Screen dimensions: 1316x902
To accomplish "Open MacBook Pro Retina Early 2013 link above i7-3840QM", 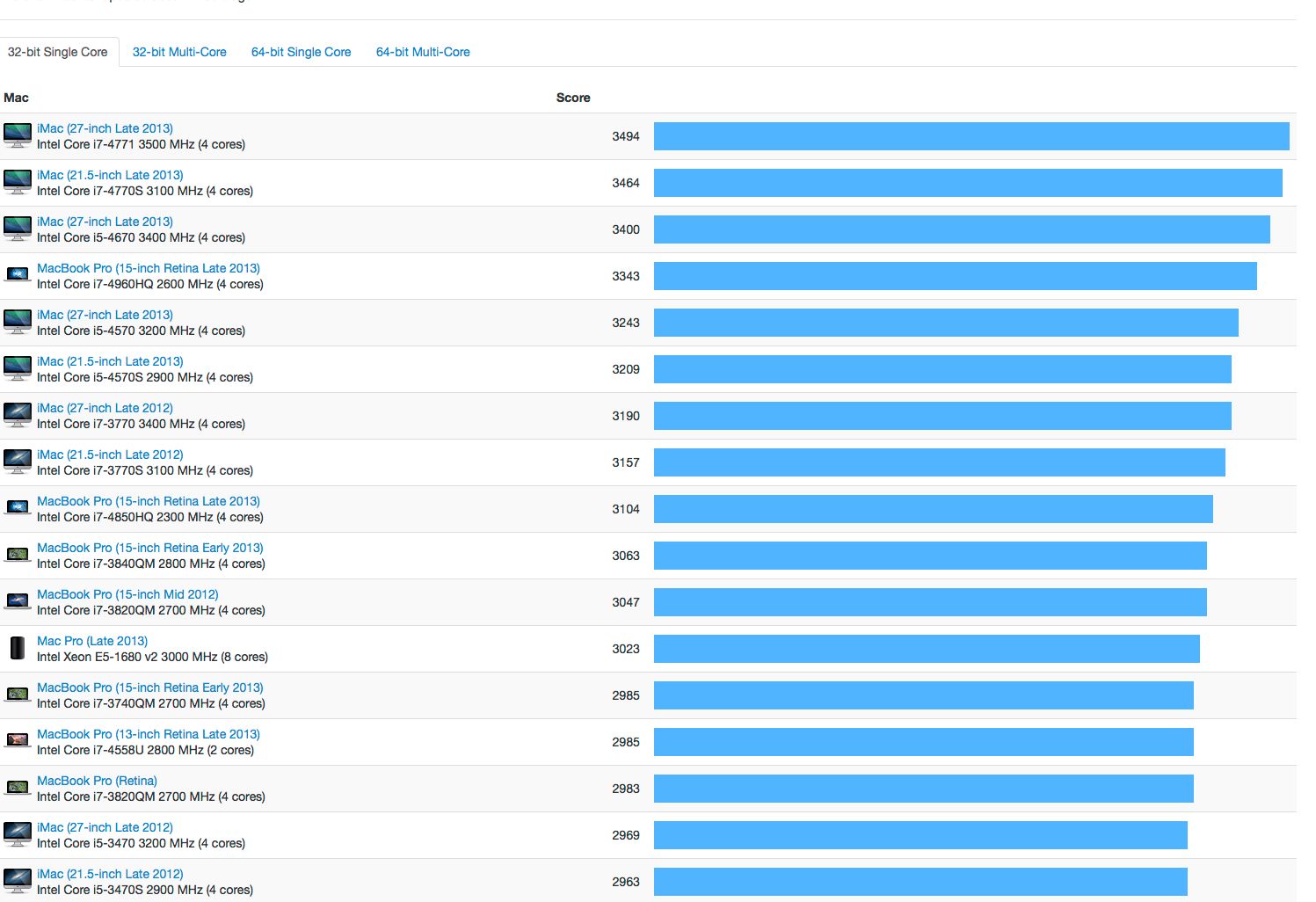I will click(x=150, y=548).
